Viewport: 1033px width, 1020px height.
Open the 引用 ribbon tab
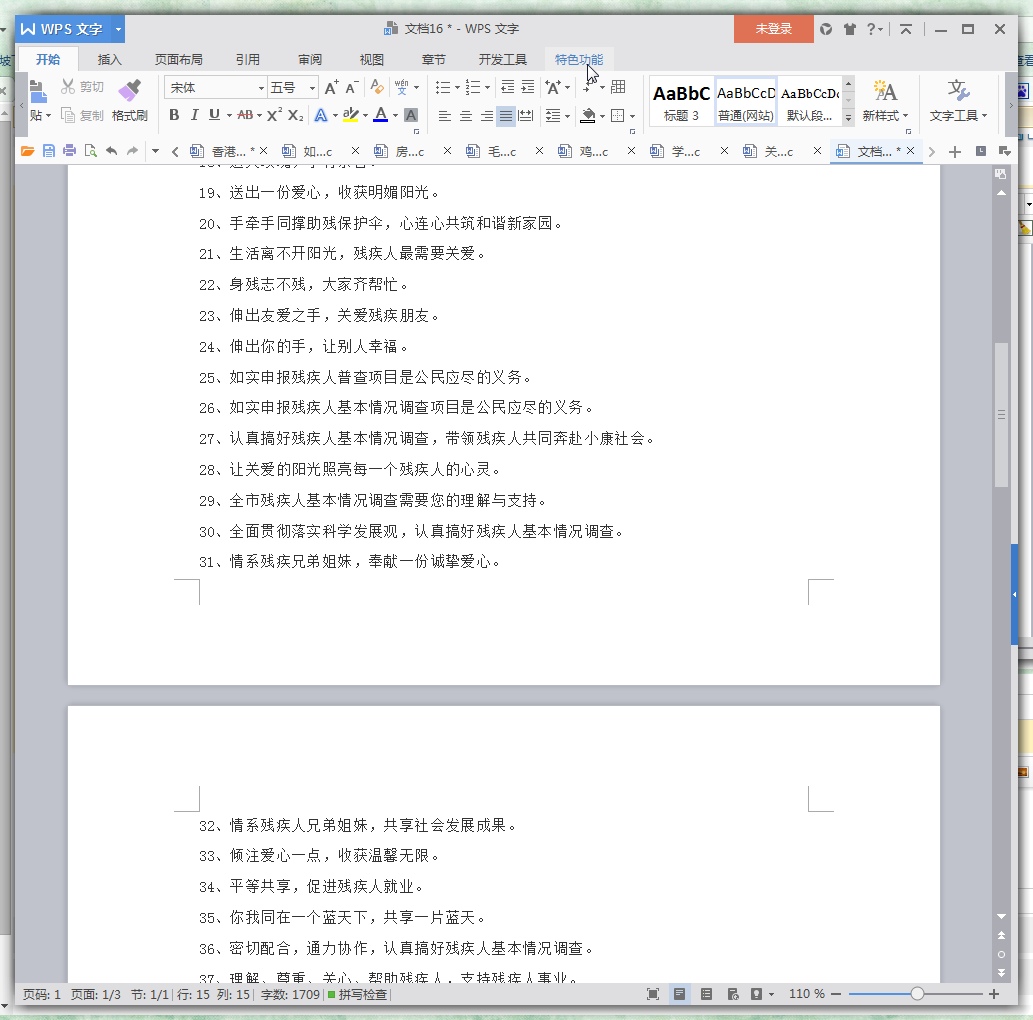coord(248,60)
